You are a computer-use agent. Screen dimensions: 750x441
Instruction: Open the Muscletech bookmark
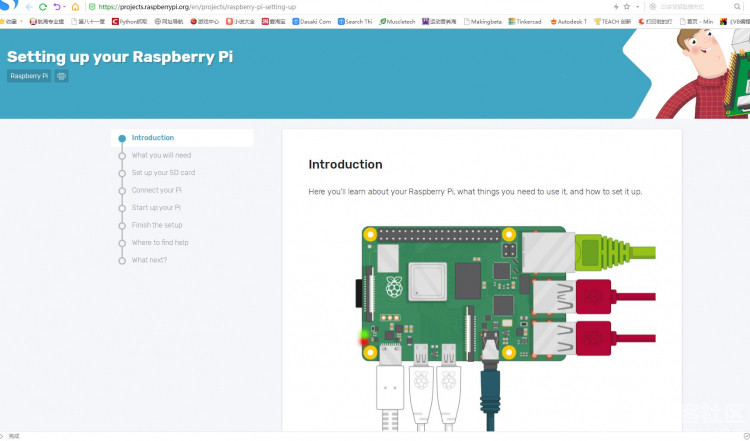click(397, 22)
